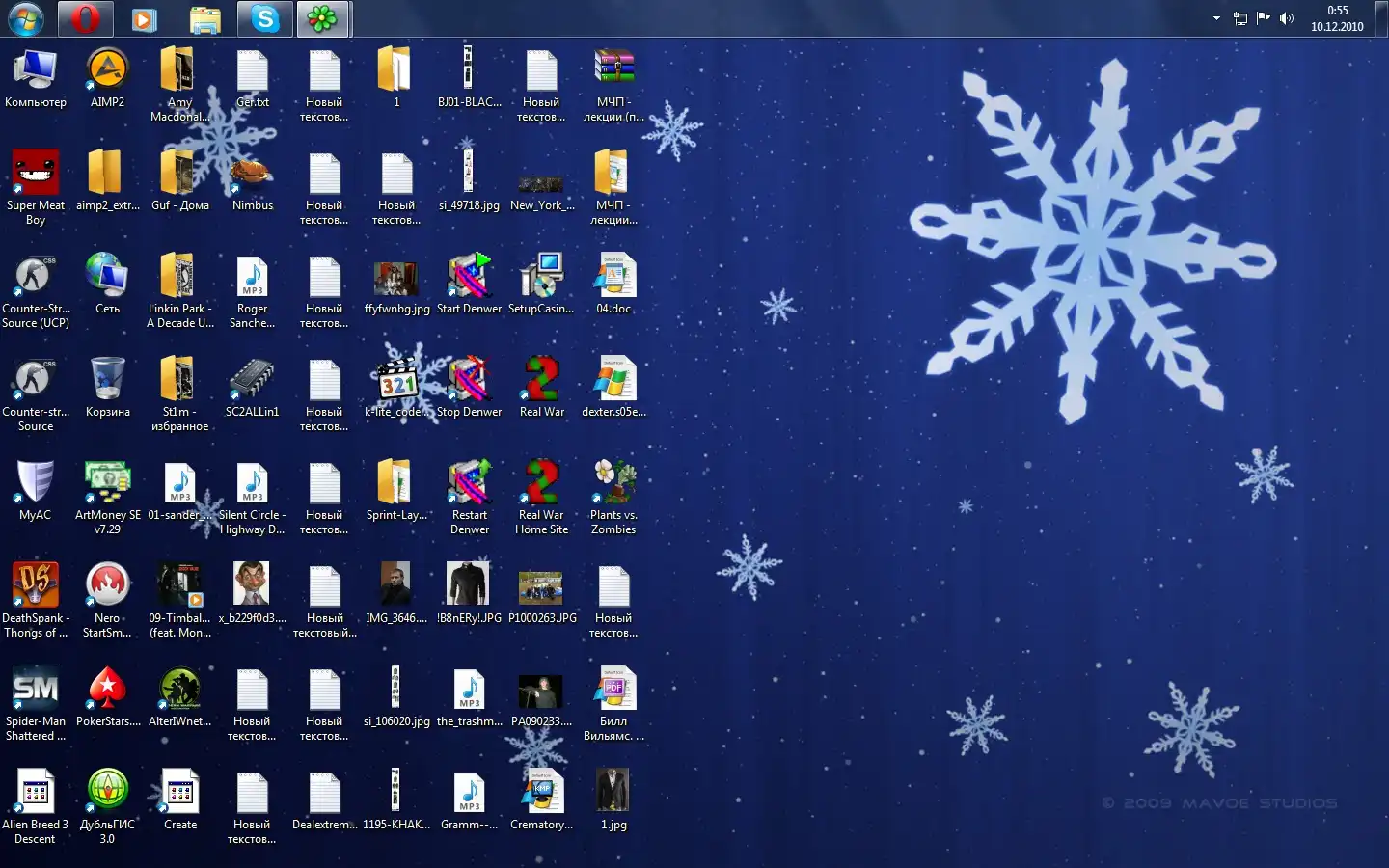The width and height of the screenshot is (1389, 868).
Task: Open the AIMP2 desktop shortcut
Action: click(x=107, y=72)
